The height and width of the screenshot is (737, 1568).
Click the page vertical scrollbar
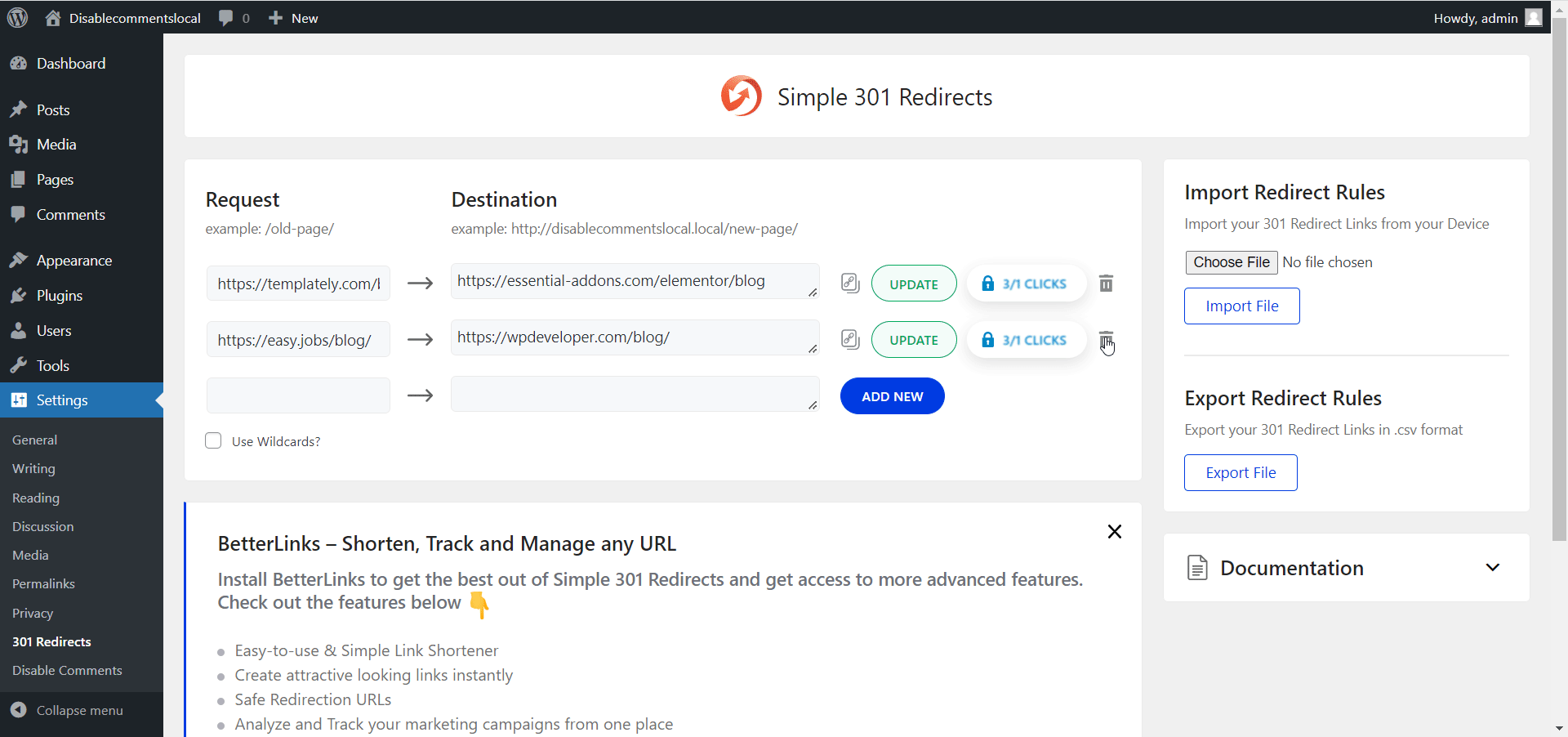click(1559, 279)
